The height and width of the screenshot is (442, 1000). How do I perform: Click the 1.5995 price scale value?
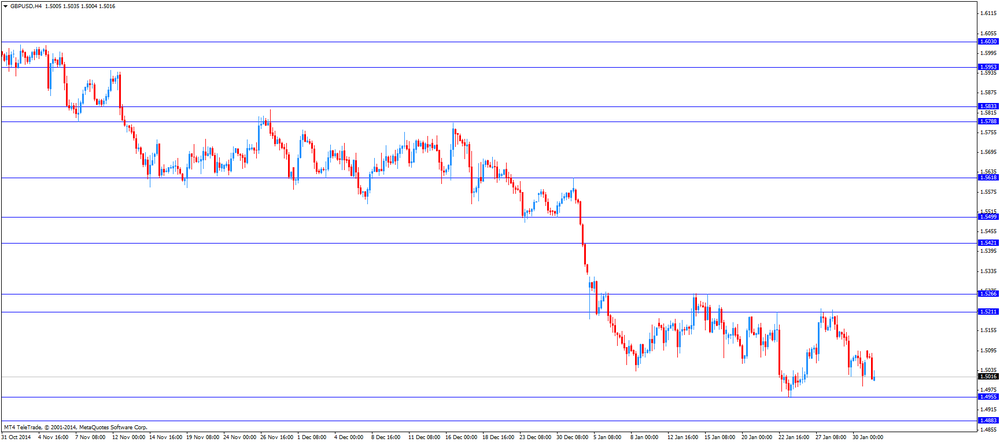(989, 53)
